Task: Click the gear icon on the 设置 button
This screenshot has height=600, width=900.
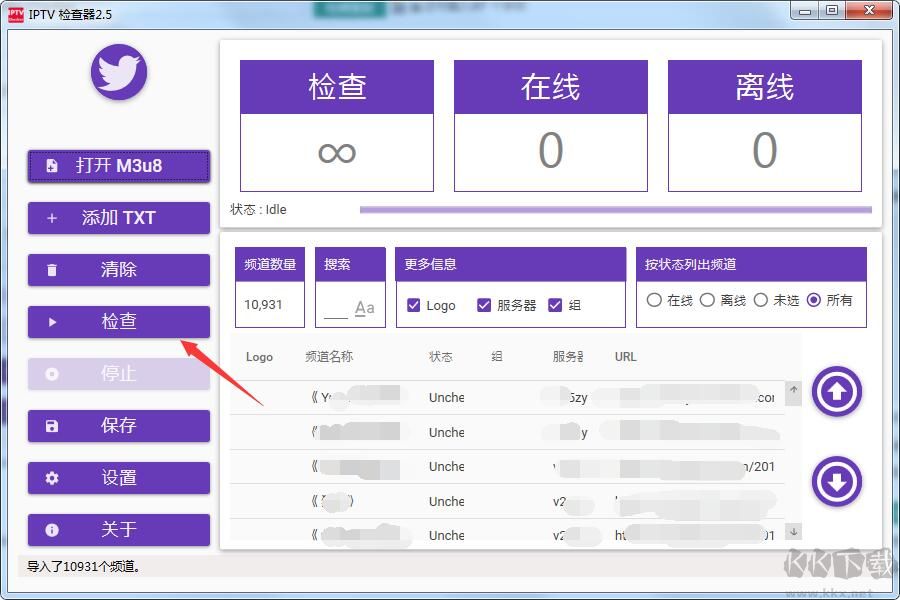Action: [52, 478]
